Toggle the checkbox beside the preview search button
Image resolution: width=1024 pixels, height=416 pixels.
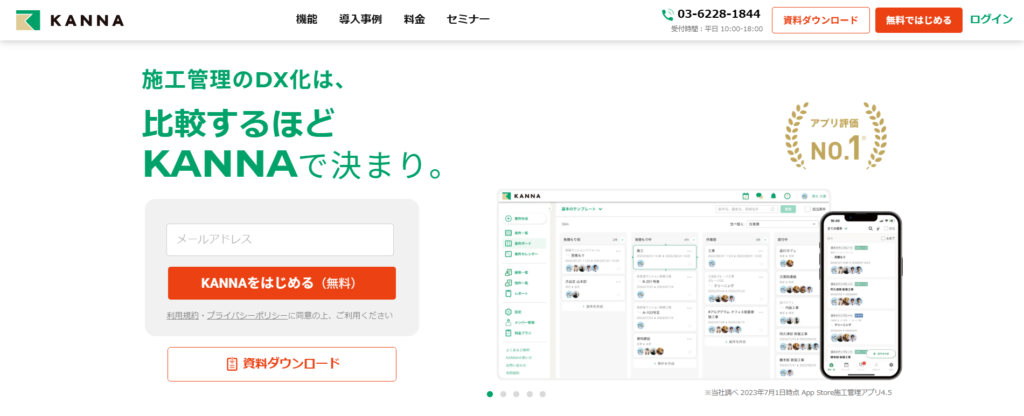(x=807, y=209)
